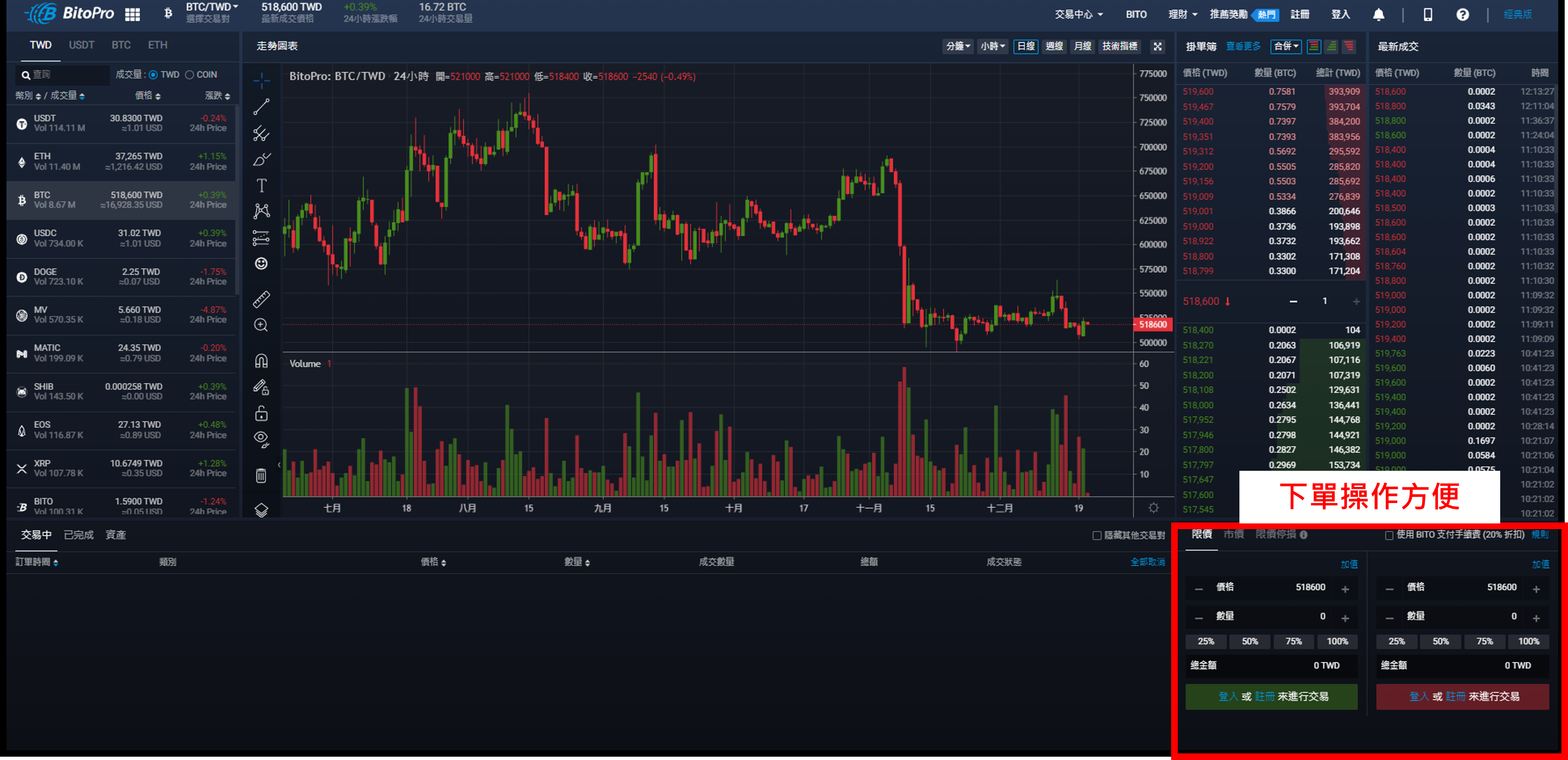Open 分鐘 interval dropdown

tap(958, 46)
